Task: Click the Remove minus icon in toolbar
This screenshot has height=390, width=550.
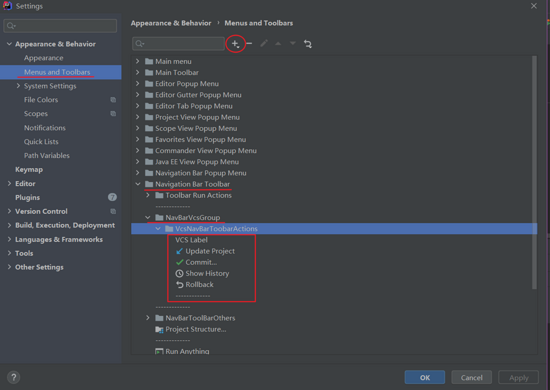Action: [x=249, y=43]
